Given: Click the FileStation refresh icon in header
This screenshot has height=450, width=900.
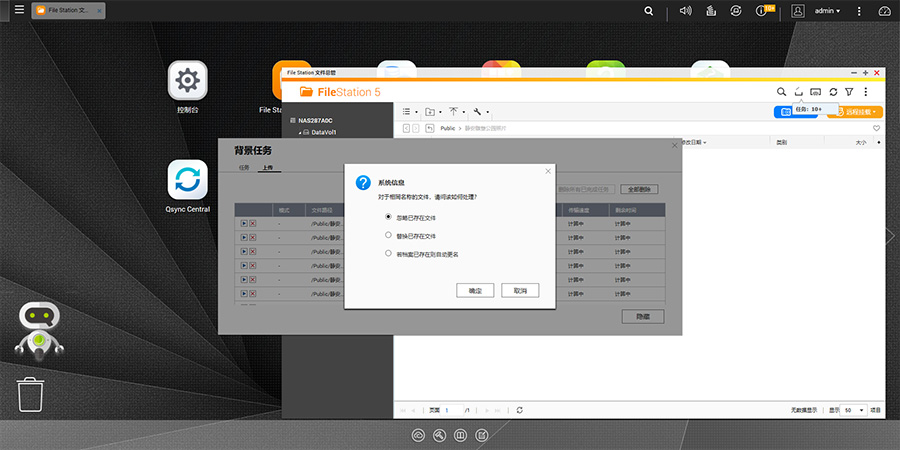Looking at the screenshot, I should [832, 92].
